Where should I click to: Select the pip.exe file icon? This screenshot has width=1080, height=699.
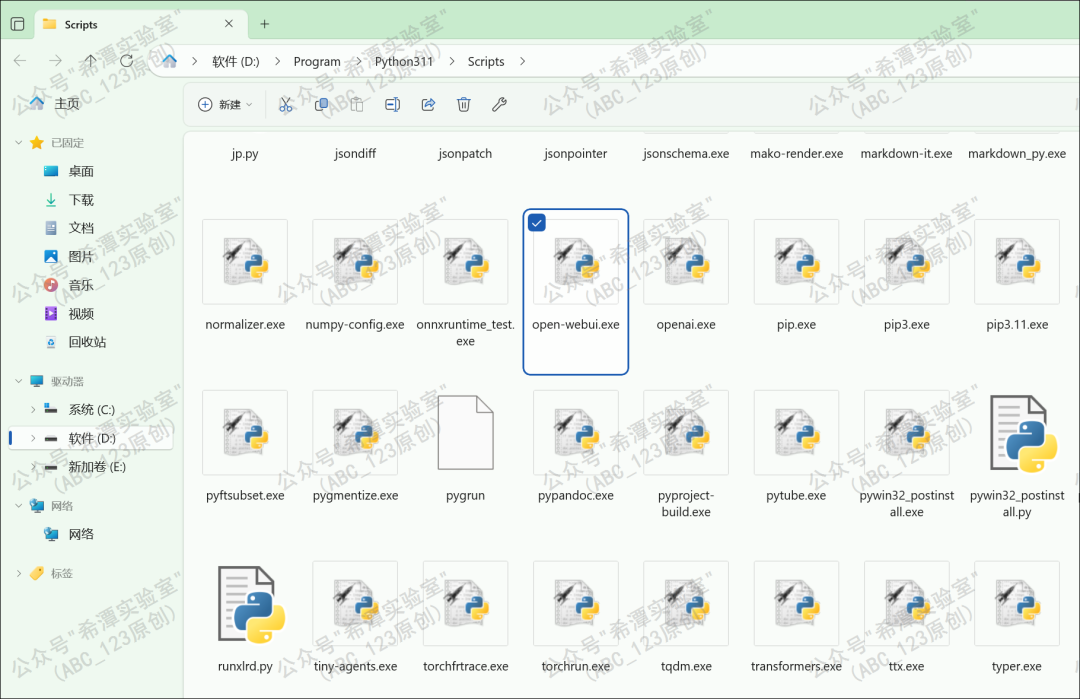coord(796,262)
